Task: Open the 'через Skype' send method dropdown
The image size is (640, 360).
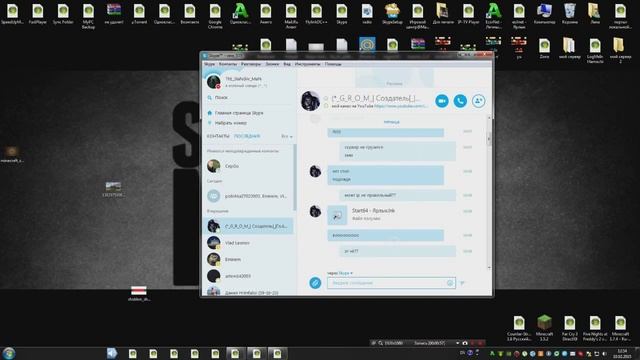Action: pyautogui.click(x=340, y=273)
